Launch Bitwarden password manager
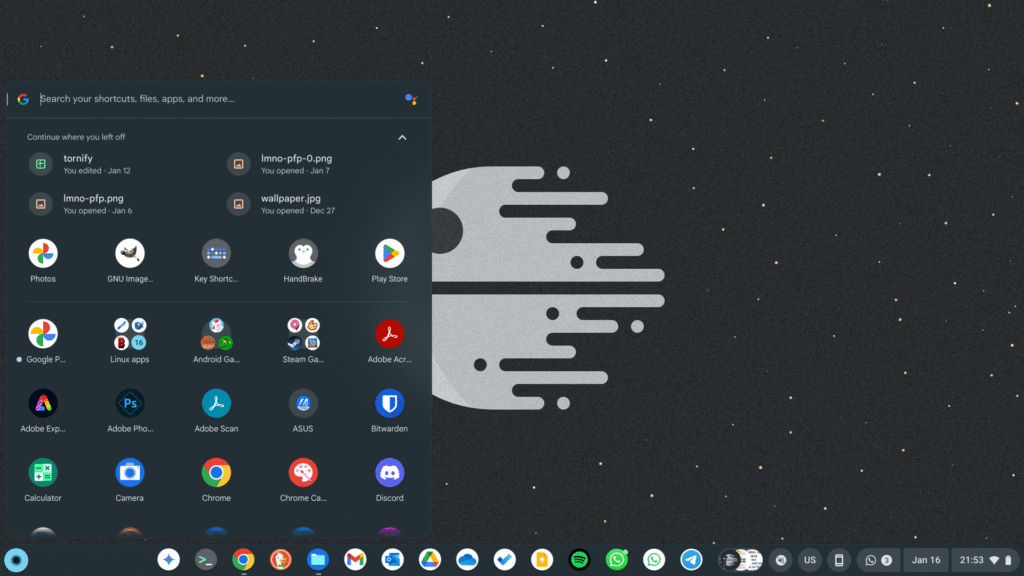1024x576 pixels. [x=389, y=404]
